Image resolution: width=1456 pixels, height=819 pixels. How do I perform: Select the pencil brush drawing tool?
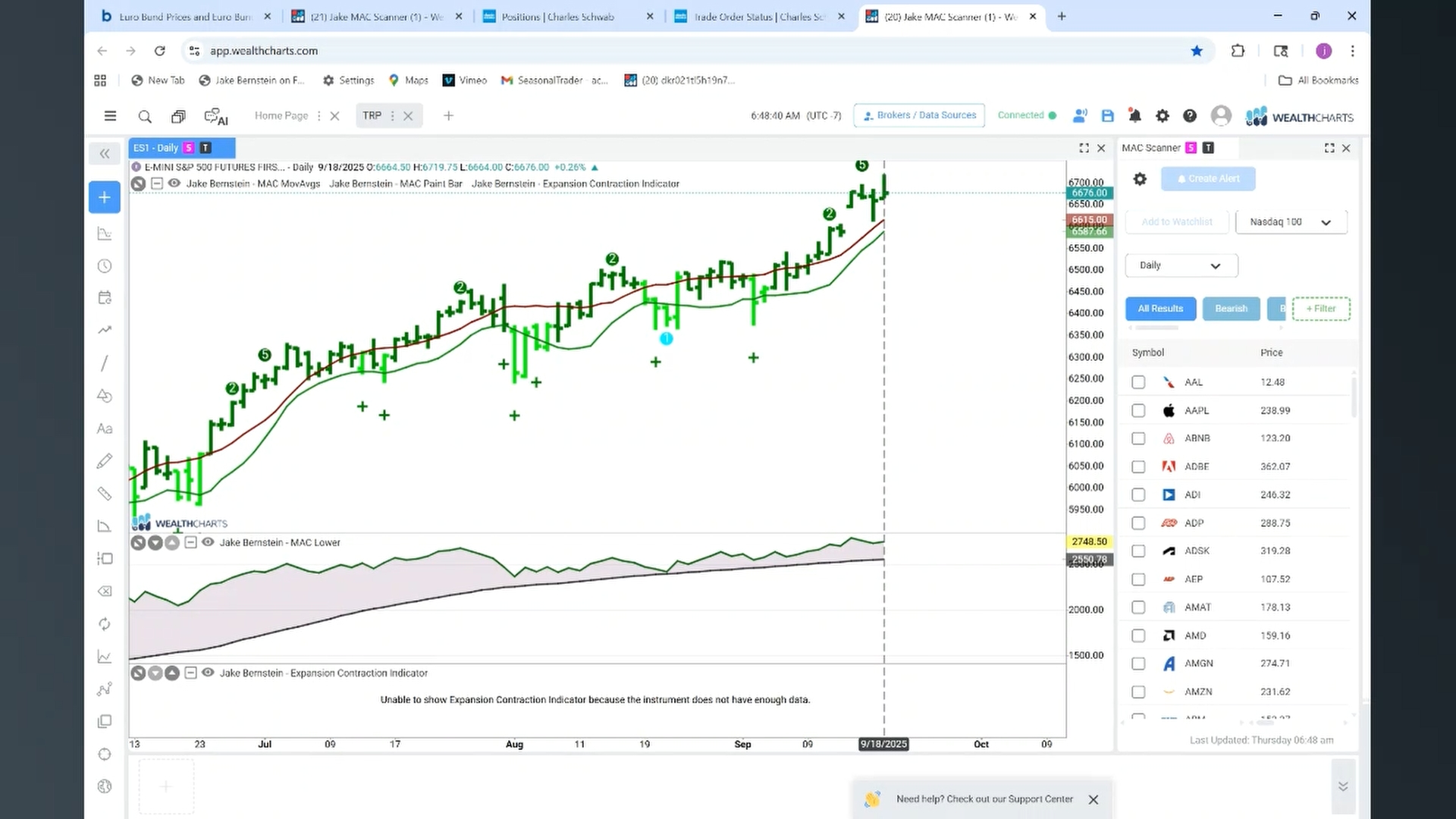(x=105, y=461)
